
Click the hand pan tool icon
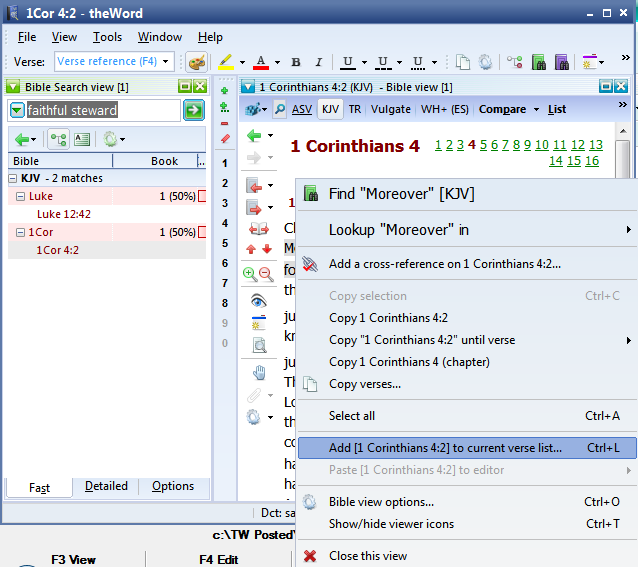pos(259,372)
